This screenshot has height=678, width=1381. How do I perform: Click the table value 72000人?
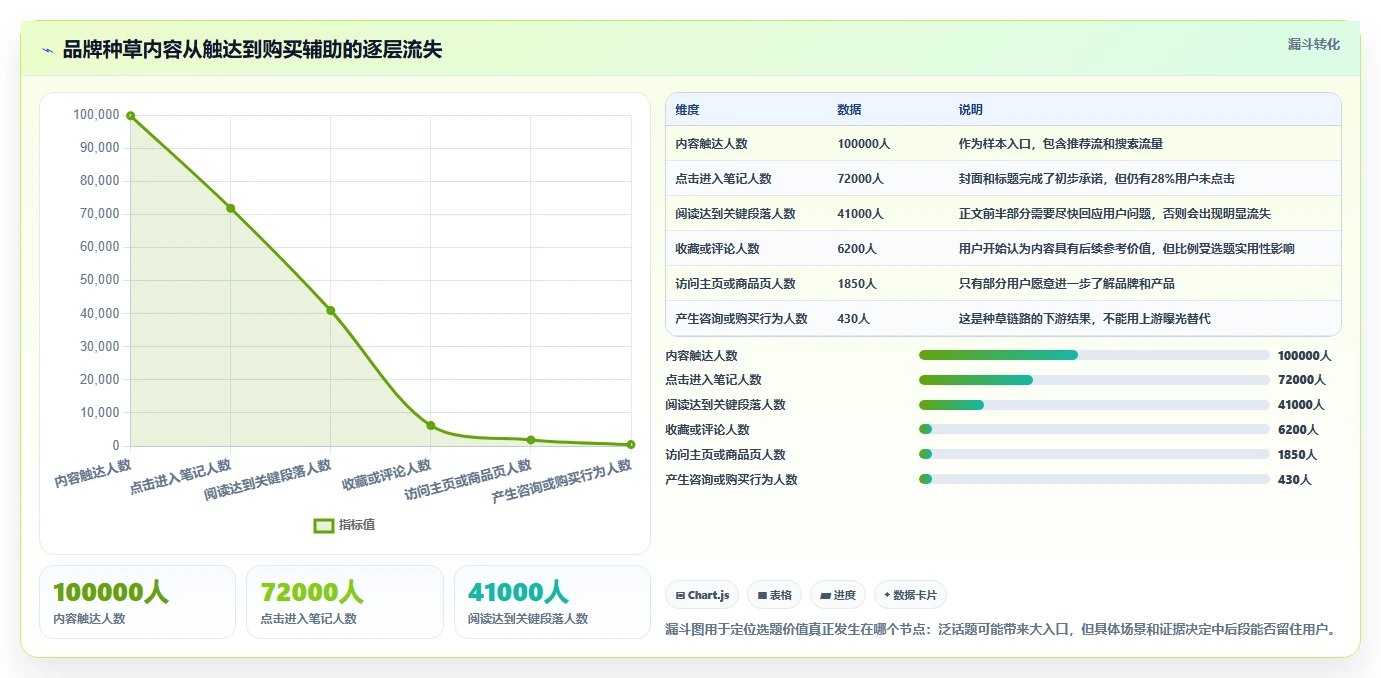point(861,179)
